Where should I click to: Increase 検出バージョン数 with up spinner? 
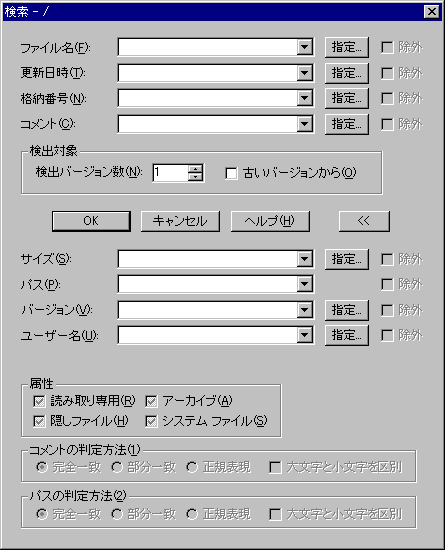(x=195, y=169)
